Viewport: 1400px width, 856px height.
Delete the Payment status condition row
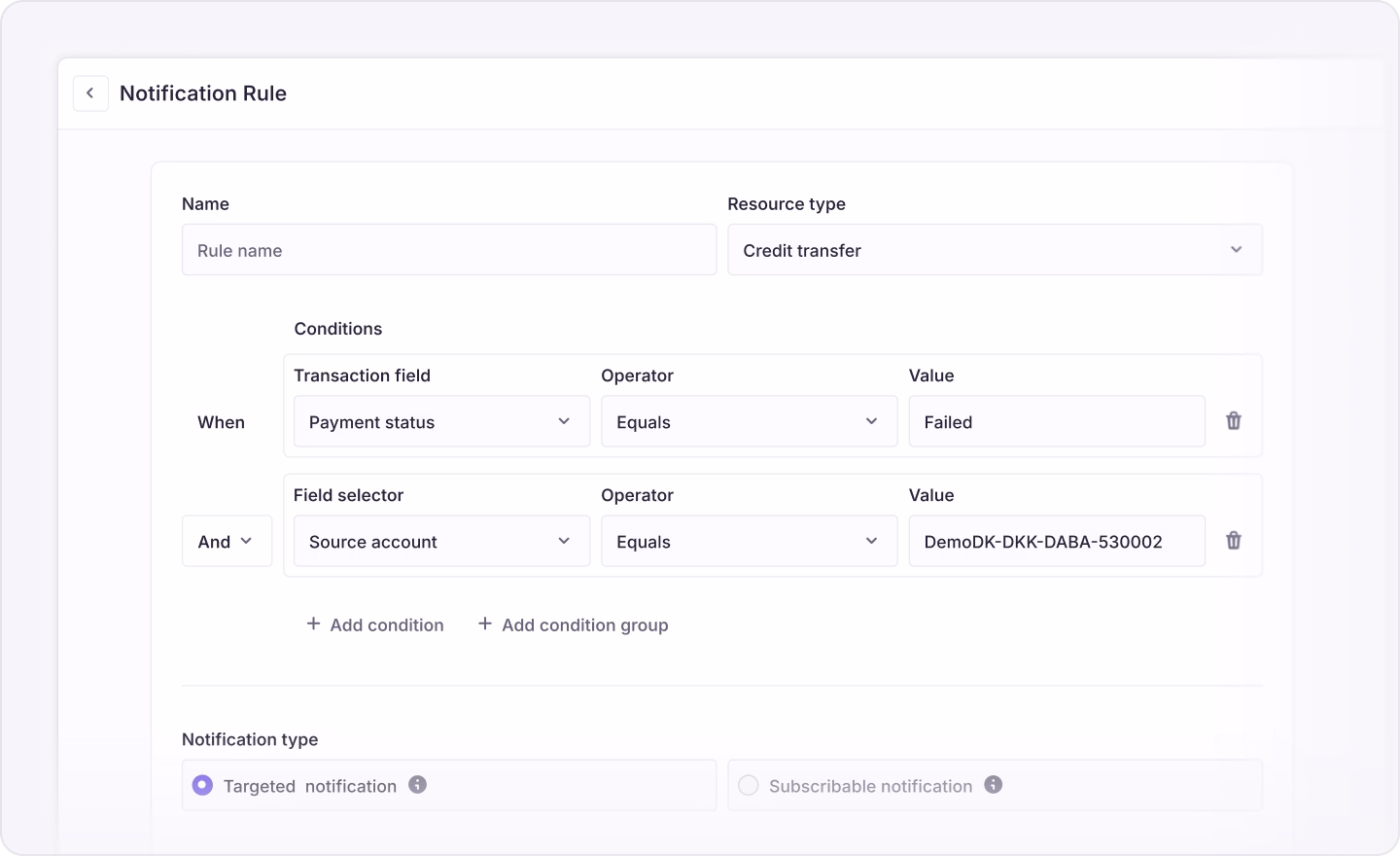coord(1234,421)
